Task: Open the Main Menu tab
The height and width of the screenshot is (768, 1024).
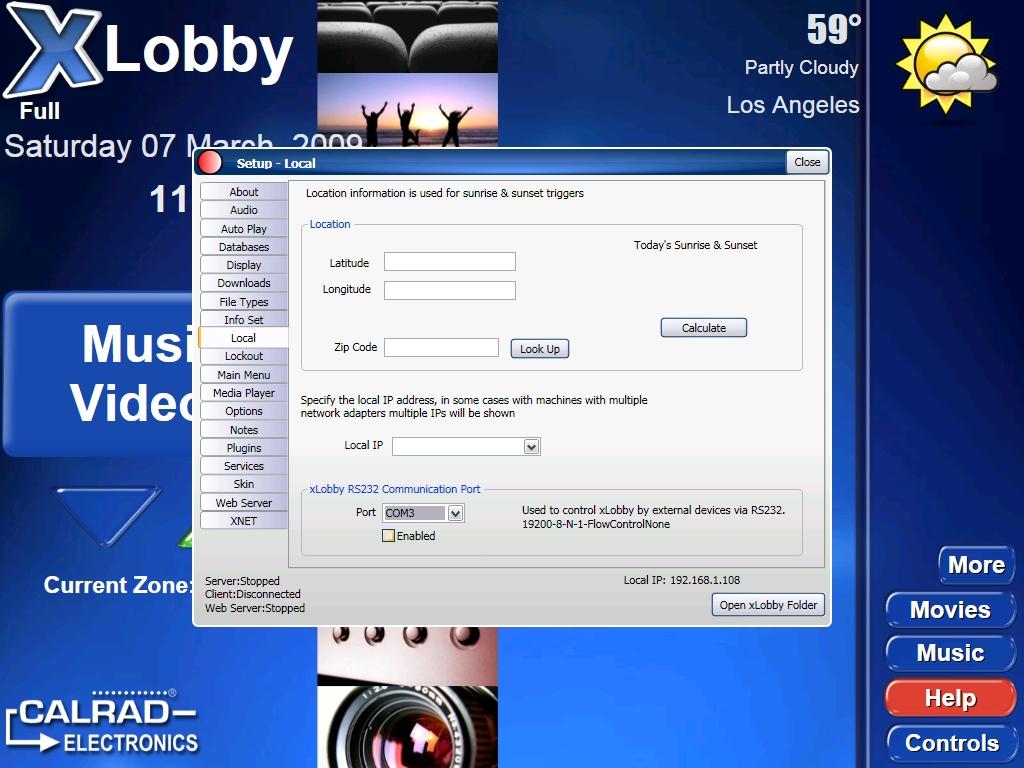Action: (x=244, y=375)
